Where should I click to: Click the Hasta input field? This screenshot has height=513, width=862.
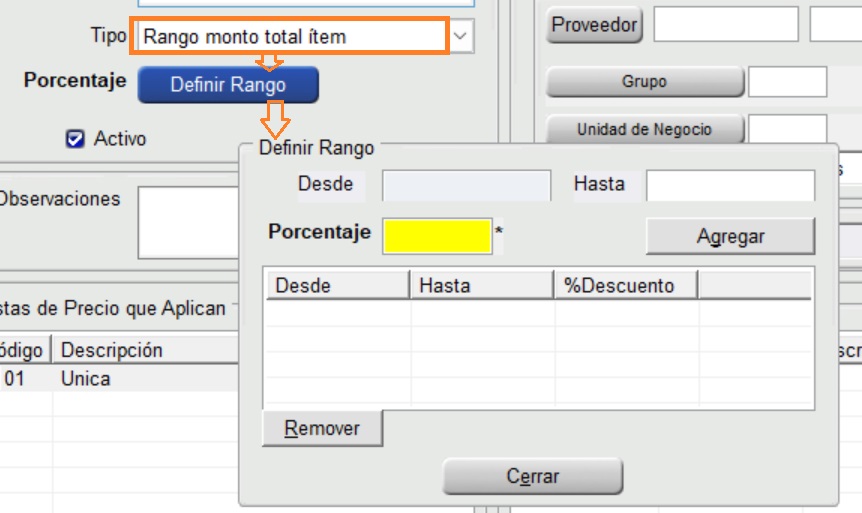tap(730, 185)
